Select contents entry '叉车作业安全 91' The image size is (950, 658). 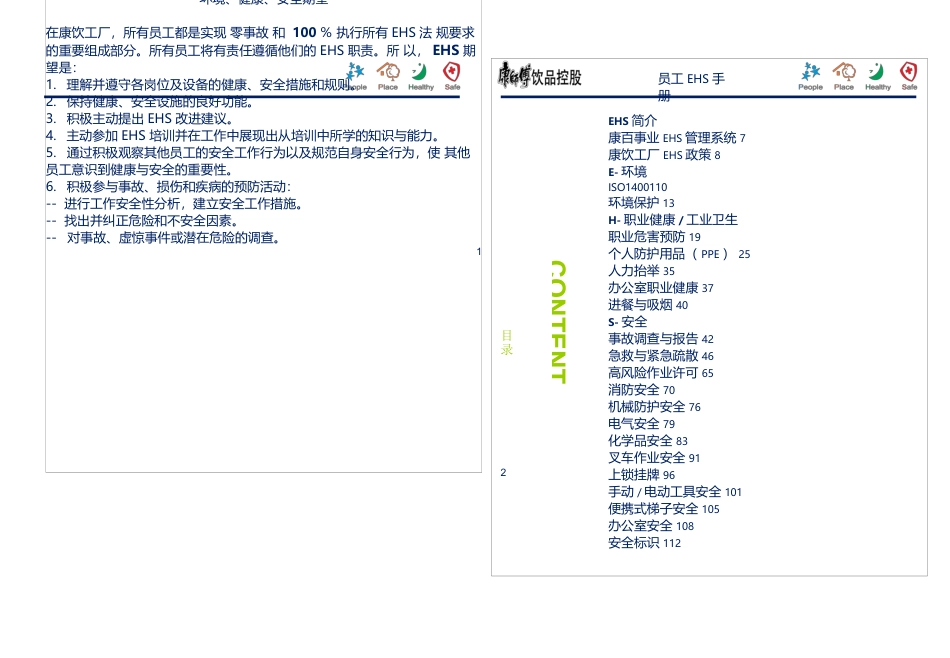click(x=654, y=457)
